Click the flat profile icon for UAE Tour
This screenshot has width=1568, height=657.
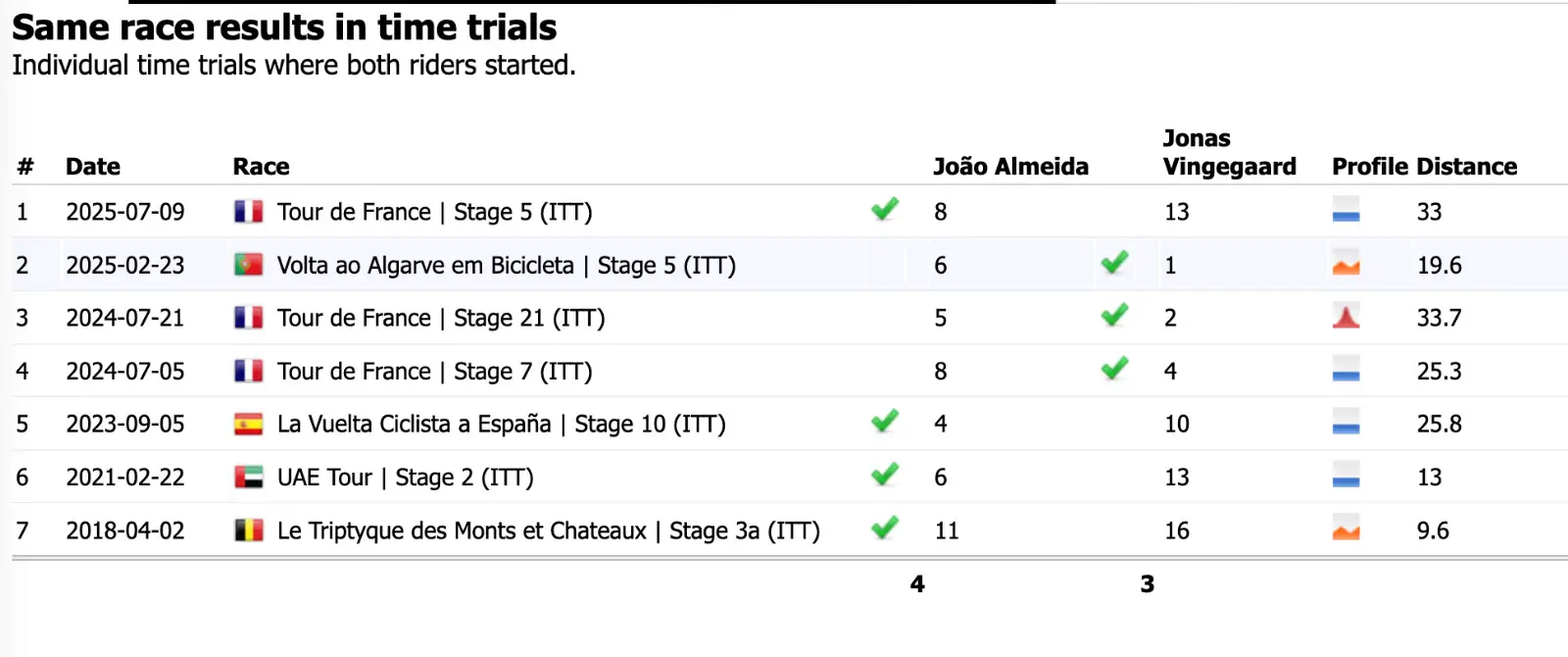coord(1346,478)
